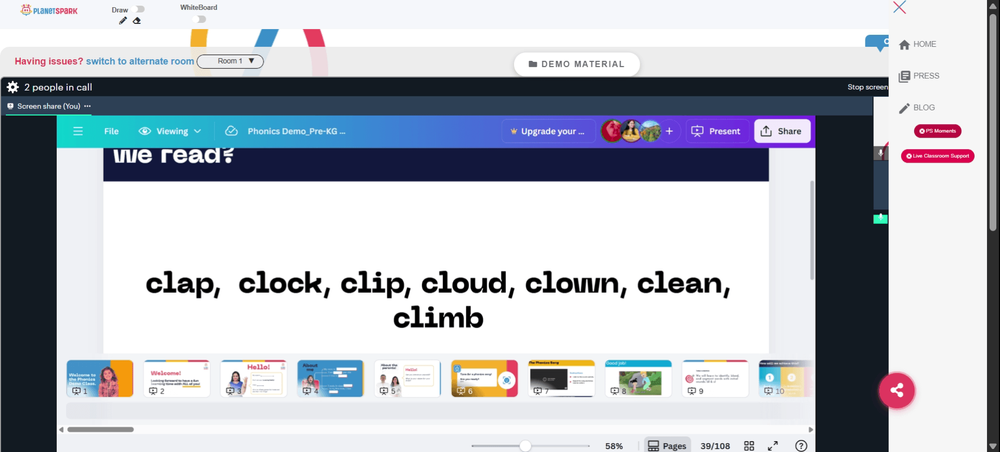Select page 9 thumbnail
Image resolution: width=1000 pixels, height=452 pixels.
coord(715,379)
